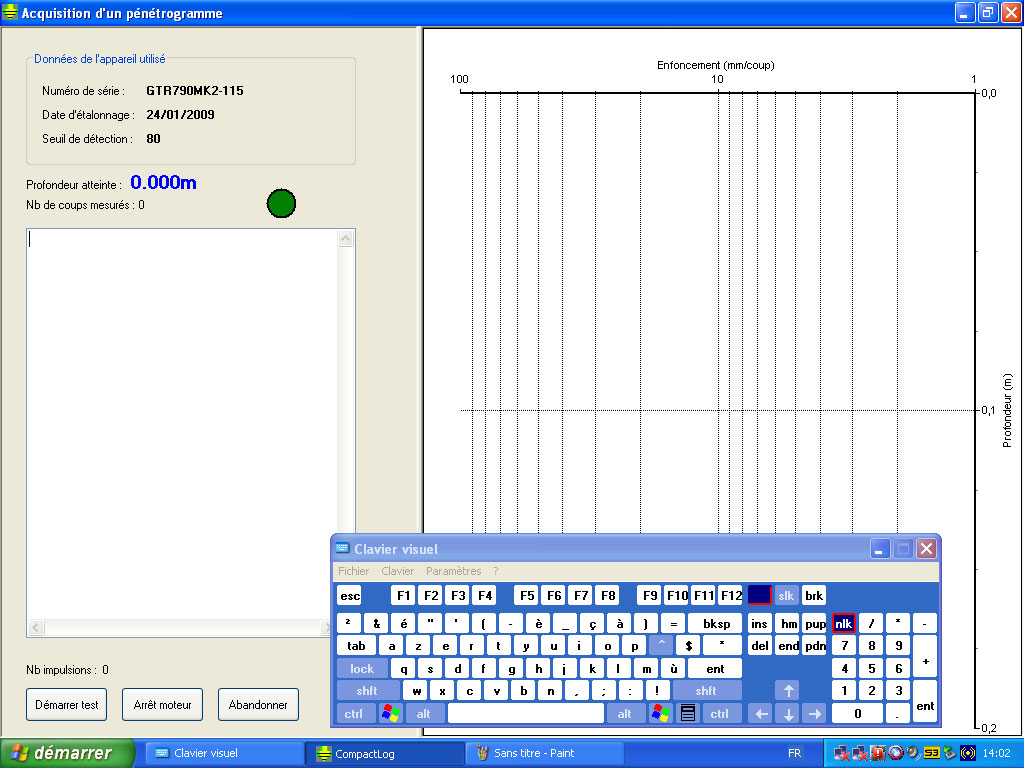1024x768 pixels.
Task: Click the circumflex ^ key
Action: (661, 646)
